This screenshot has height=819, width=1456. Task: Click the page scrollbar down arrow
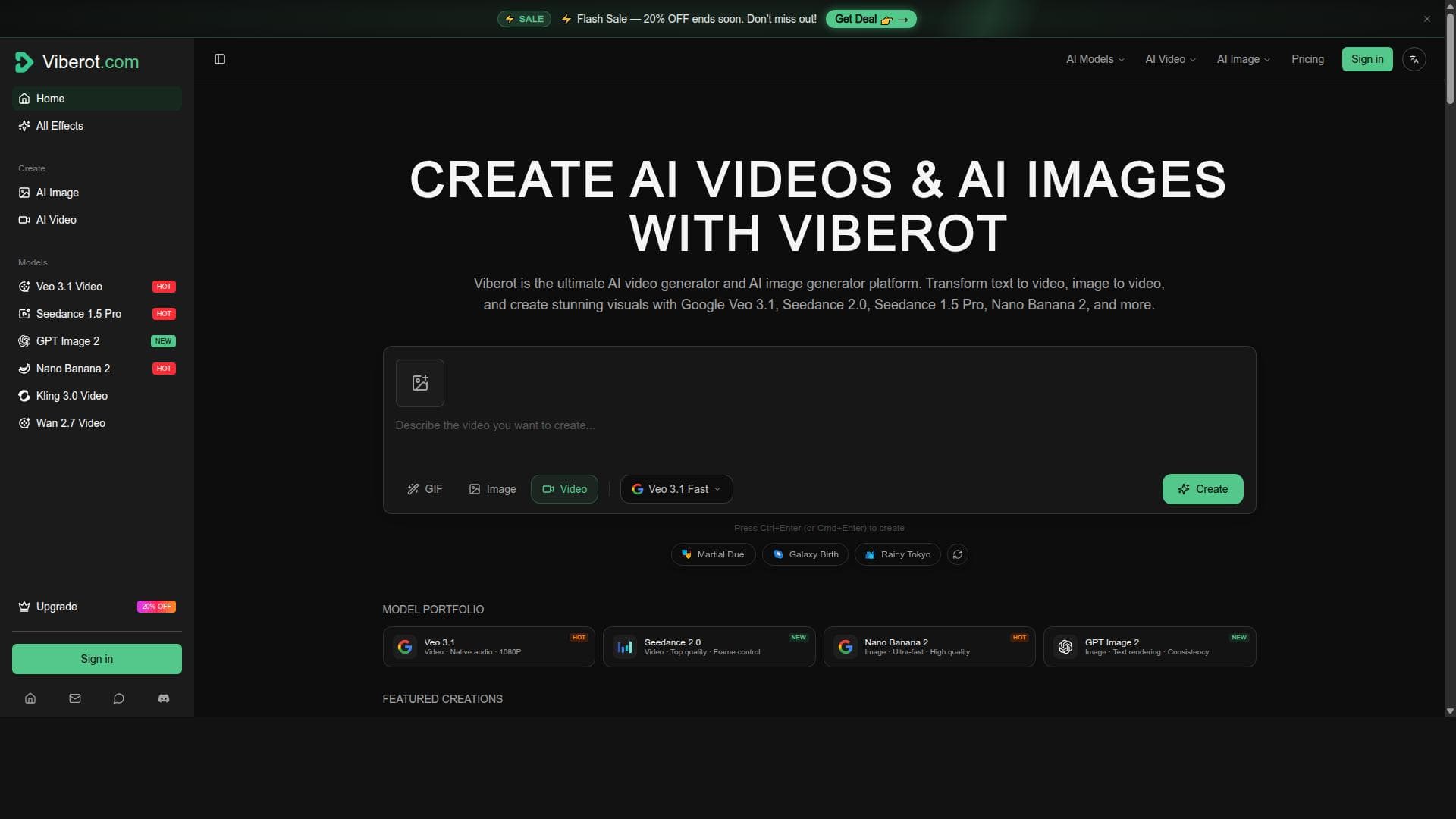pos(1450,711)
